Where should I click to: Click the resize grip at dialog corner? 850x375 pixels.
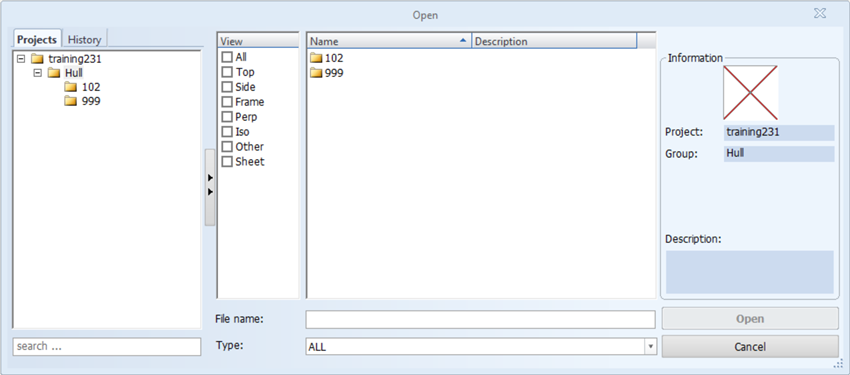point(838,364)
